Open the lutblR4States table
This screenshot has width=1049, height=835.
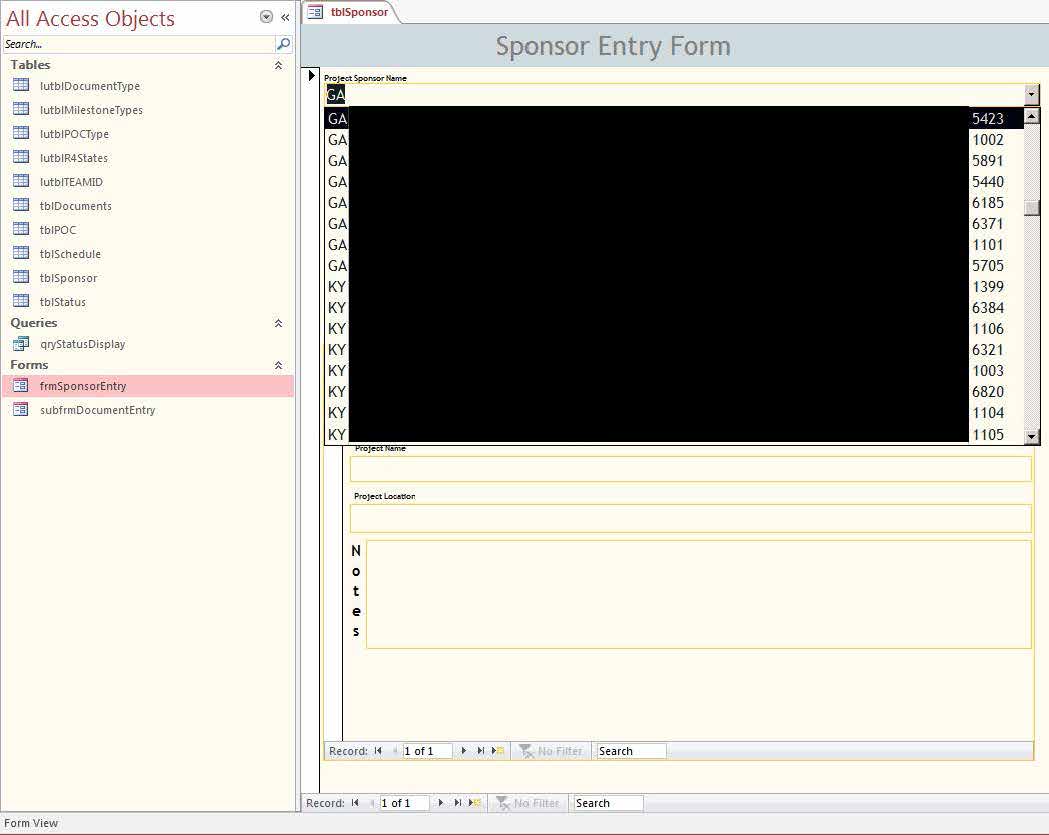coord(73,158)
